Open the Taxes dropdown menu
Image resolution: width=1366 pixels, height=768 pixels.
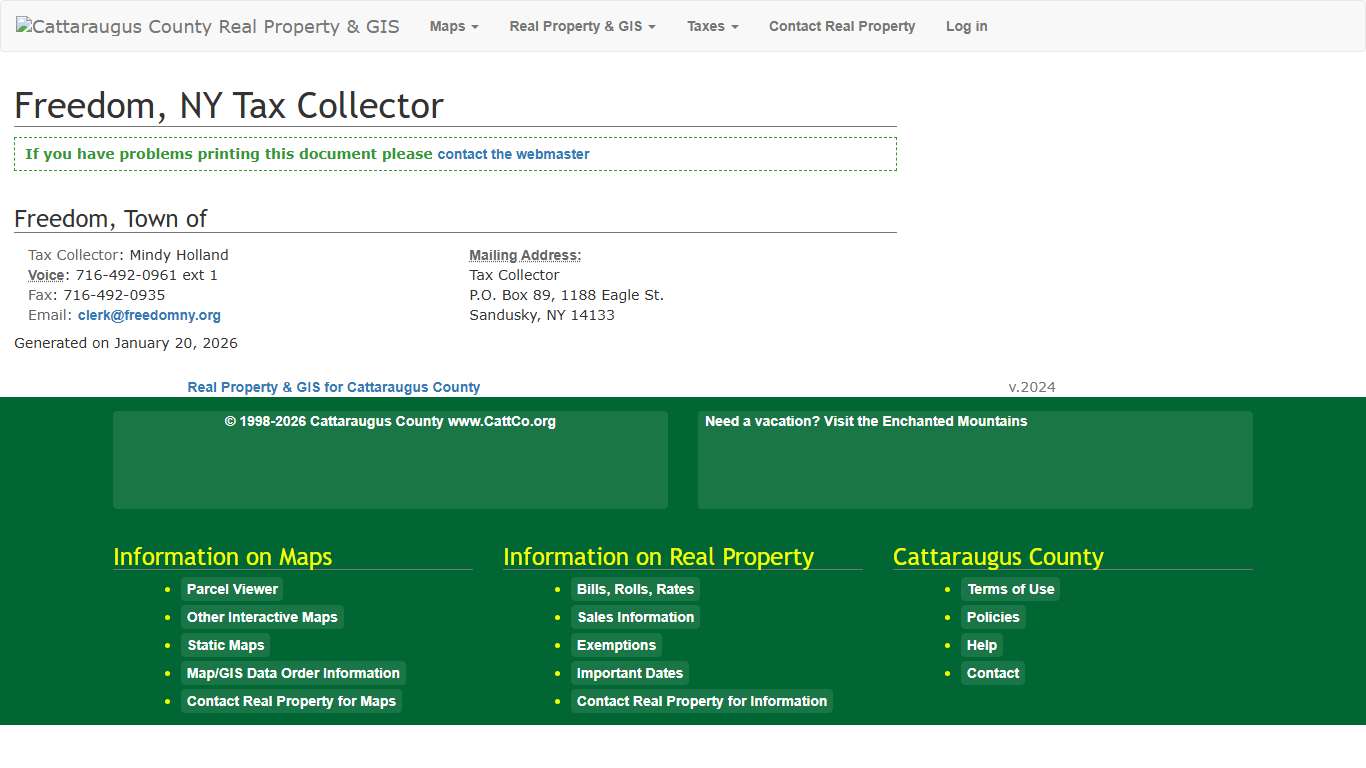[x=712, y=26]
